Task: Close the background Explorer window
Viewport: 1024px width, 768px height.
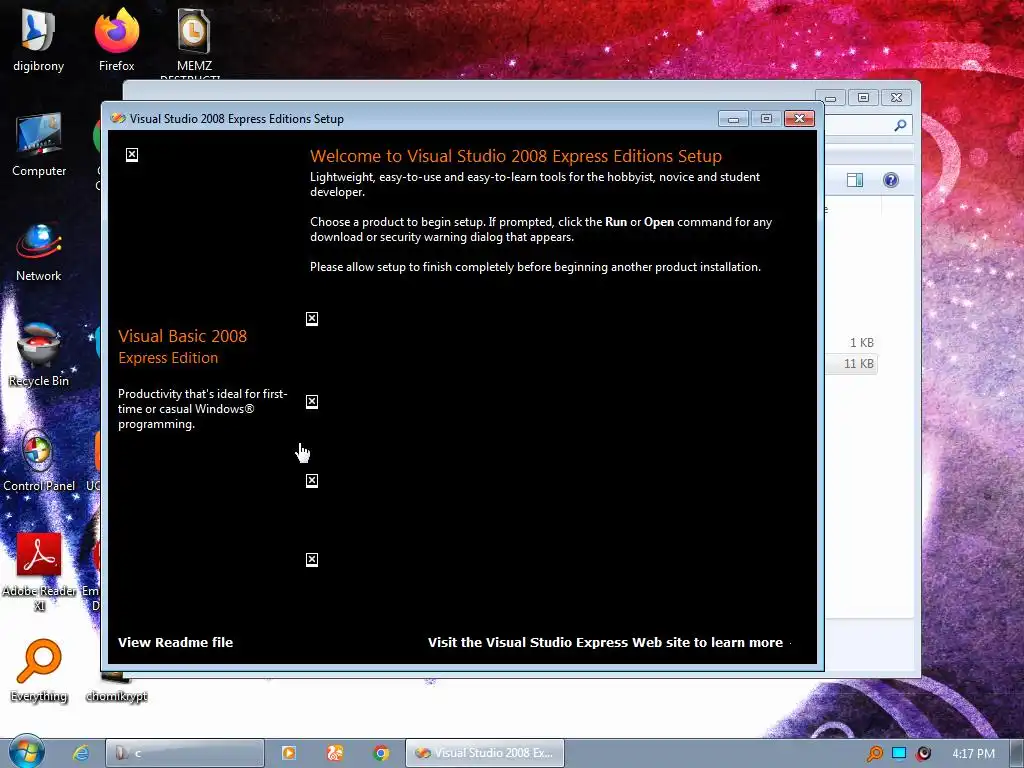Action: tap(896, 97)
